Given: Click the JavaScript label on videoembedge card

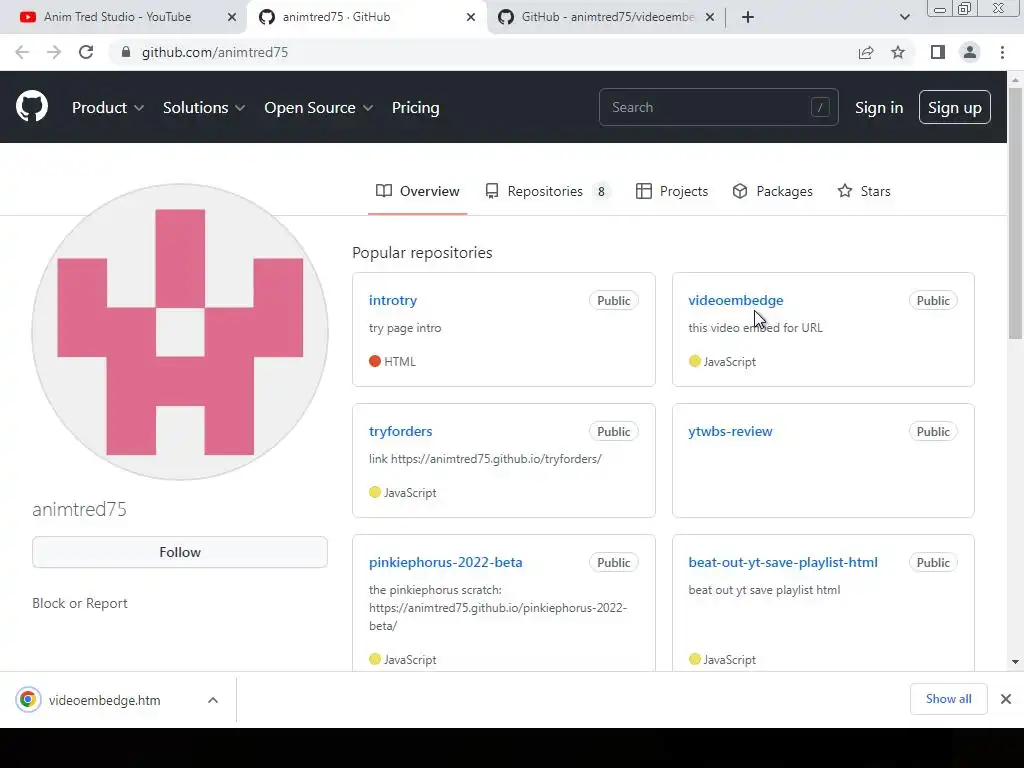Looking at the screenshot, I should pyautogui.click(x=729, y=362).
